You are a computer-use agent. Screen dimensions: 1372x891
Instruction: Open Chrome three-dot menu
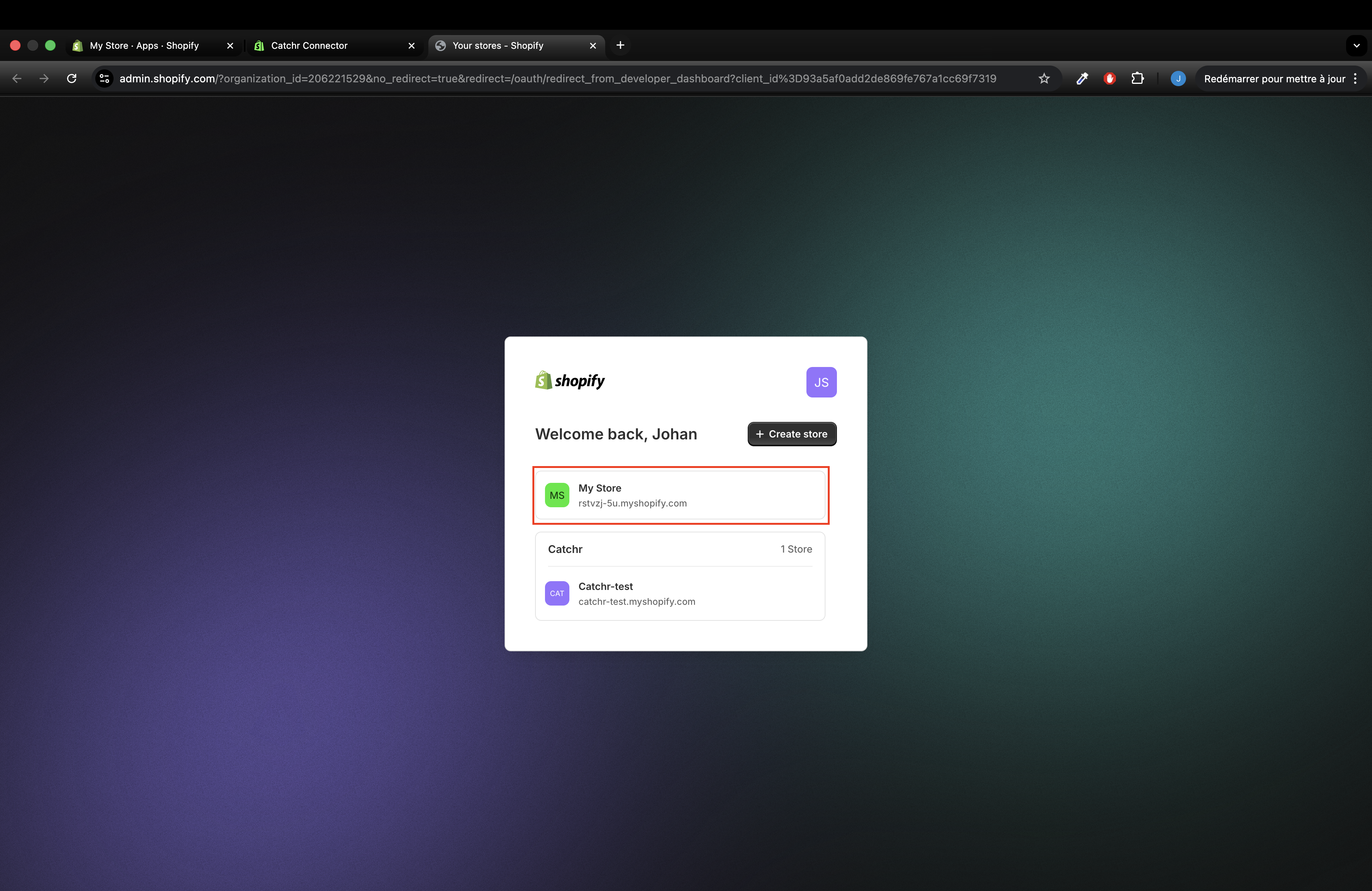coord(1355,79)
